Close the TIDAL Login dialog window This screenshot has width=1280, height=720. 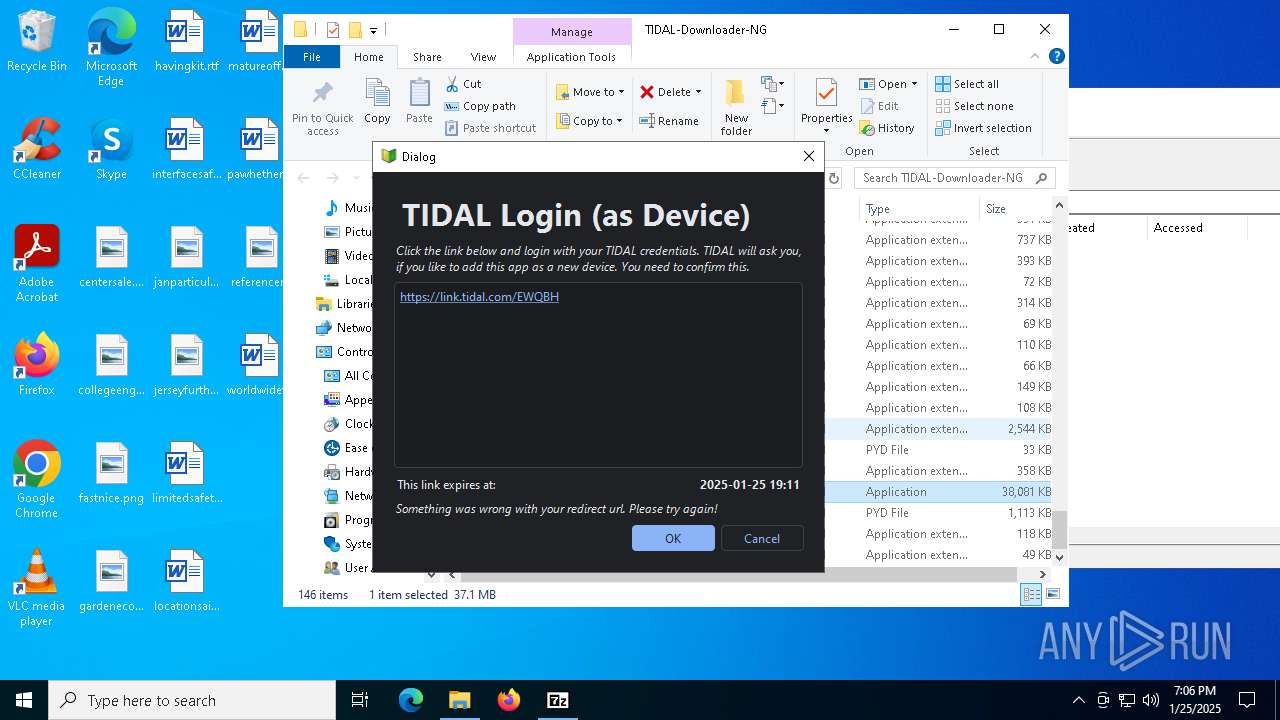(808, 156)
